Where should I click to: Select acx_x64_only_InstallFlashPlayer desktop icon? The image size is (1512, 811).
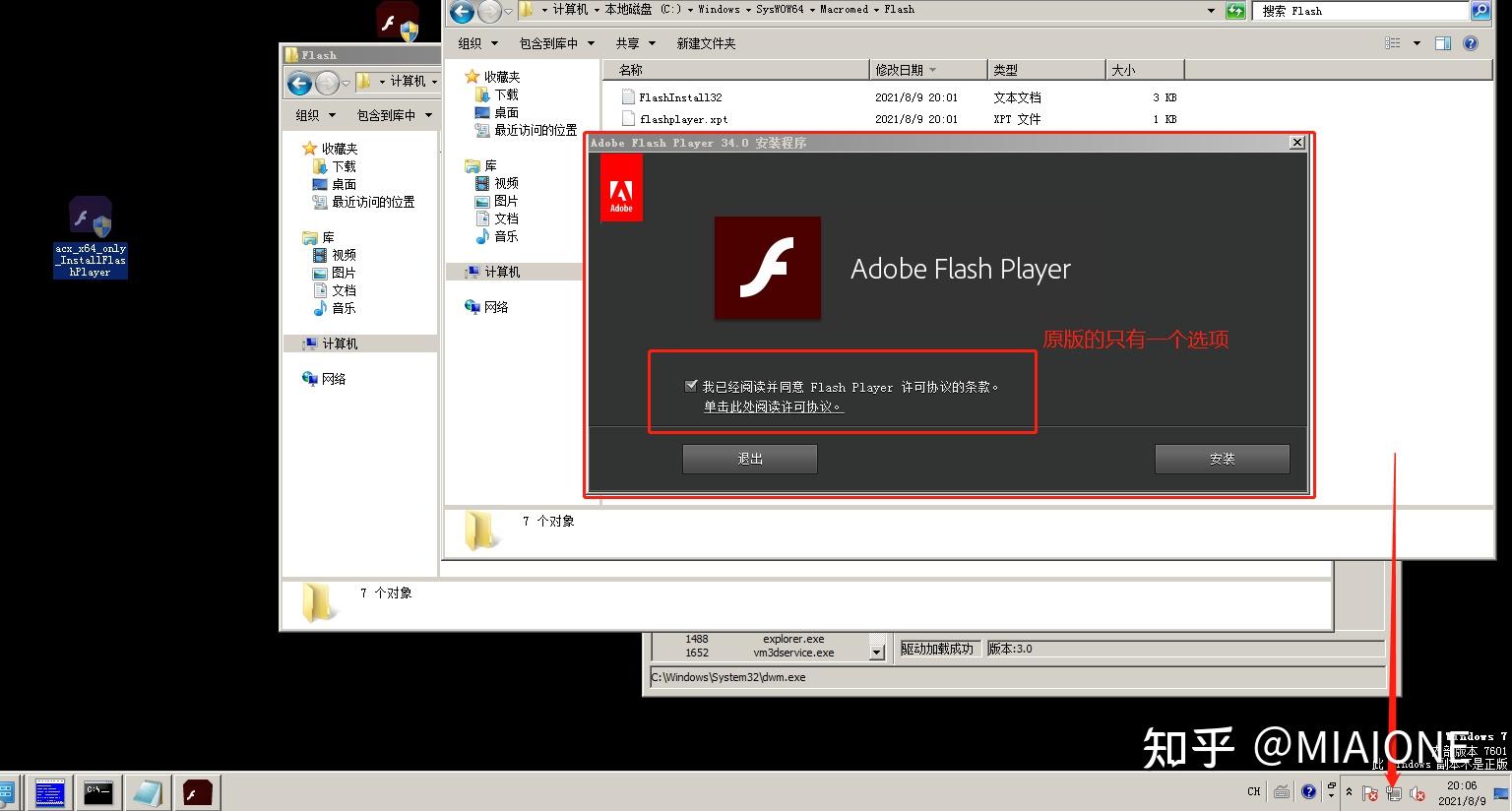[x=91, y=236]
